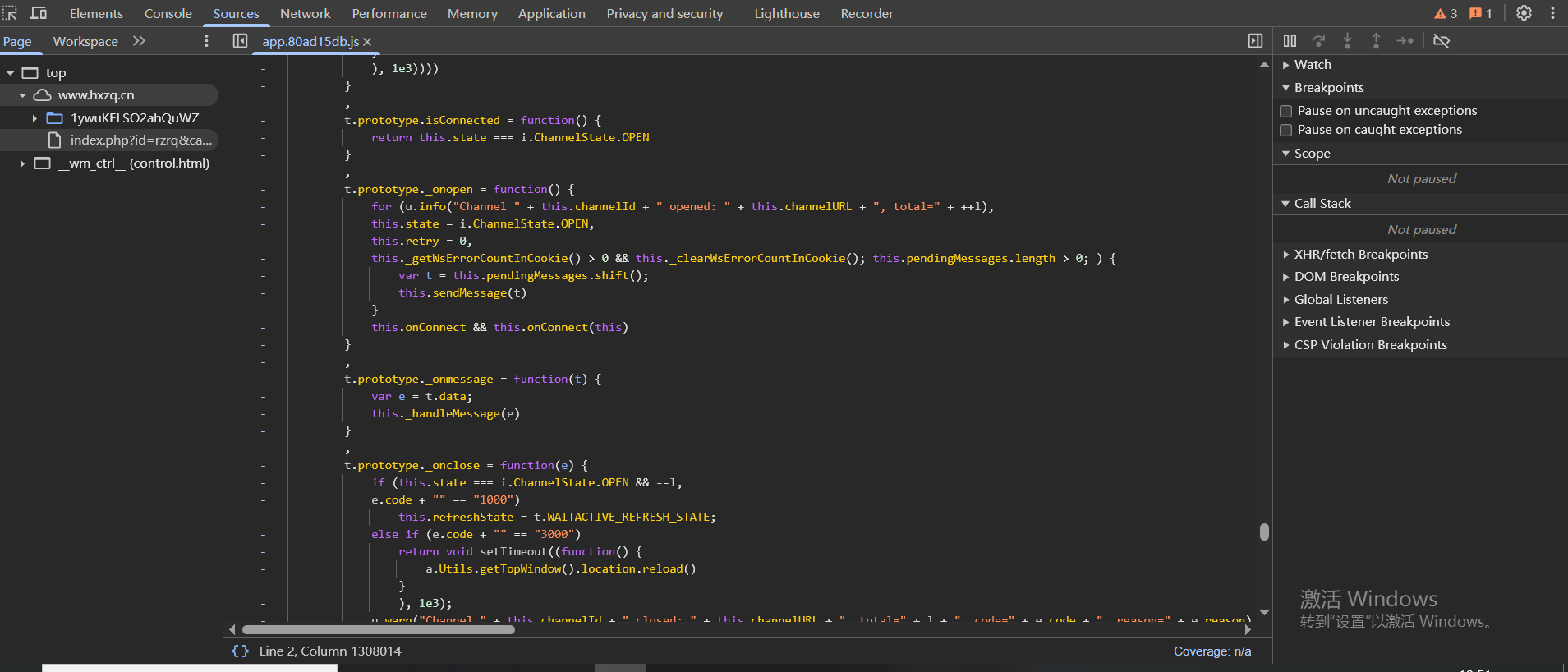Pretty print the code with braces icon
This screenshot has width=1568, height=672.
pos(240,651)
